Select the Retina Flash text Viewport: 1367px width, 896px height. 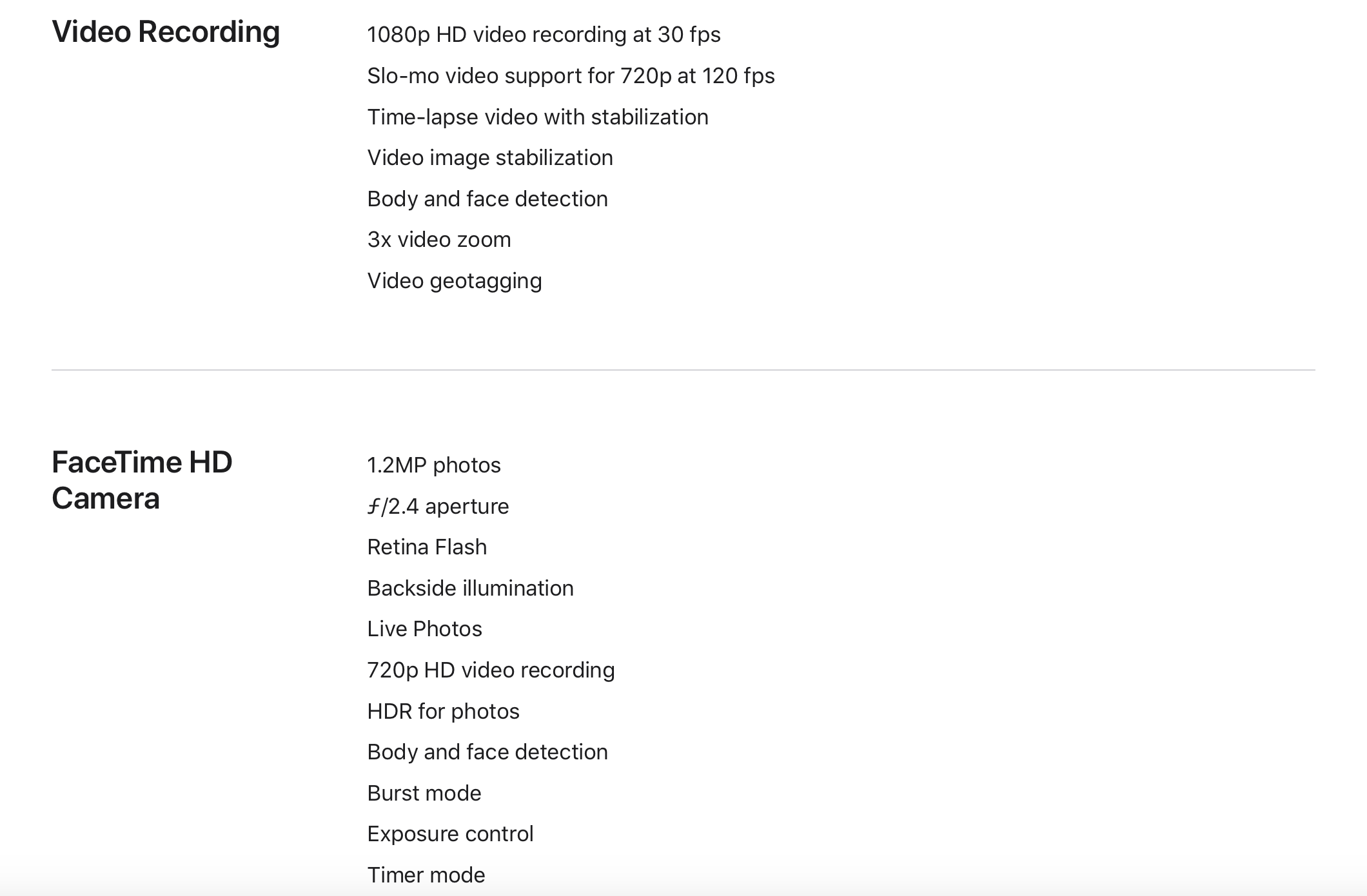coord(427,547)
